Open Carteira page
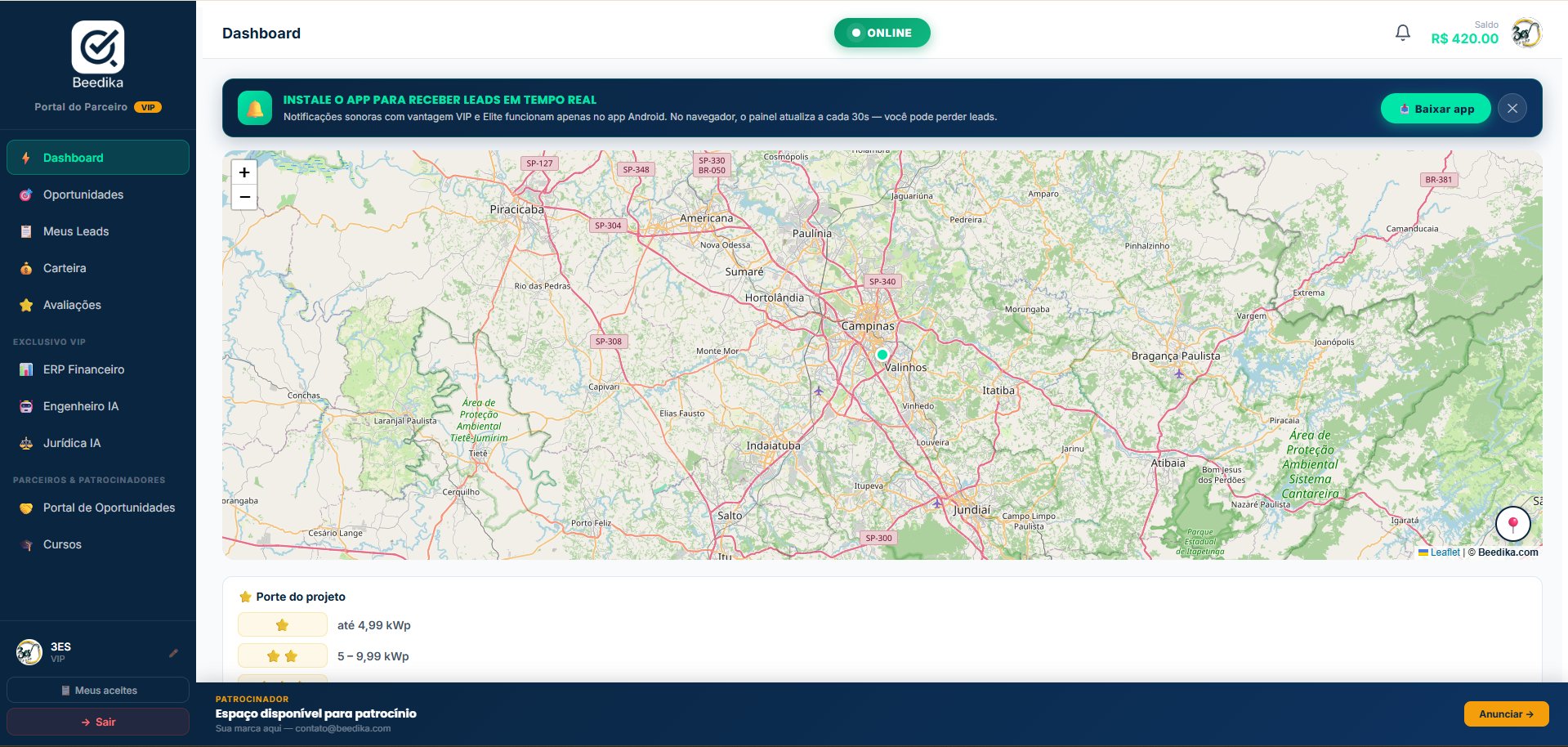 (98, 268)
